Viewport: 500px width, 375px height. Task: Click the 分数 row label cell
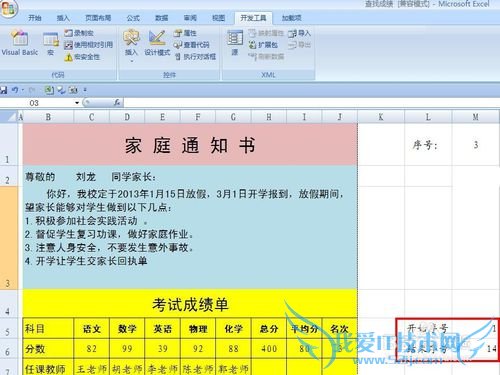tap(48, 349)
